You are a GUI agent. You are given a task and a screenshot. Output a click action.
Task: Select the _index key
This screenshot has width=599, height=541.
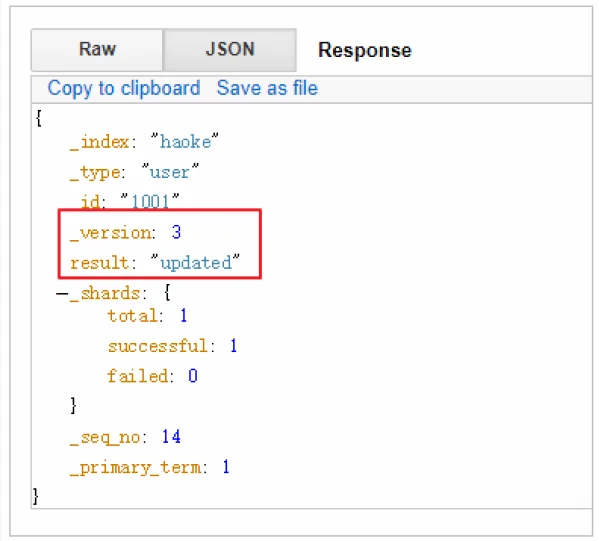(x=100, y=142)
